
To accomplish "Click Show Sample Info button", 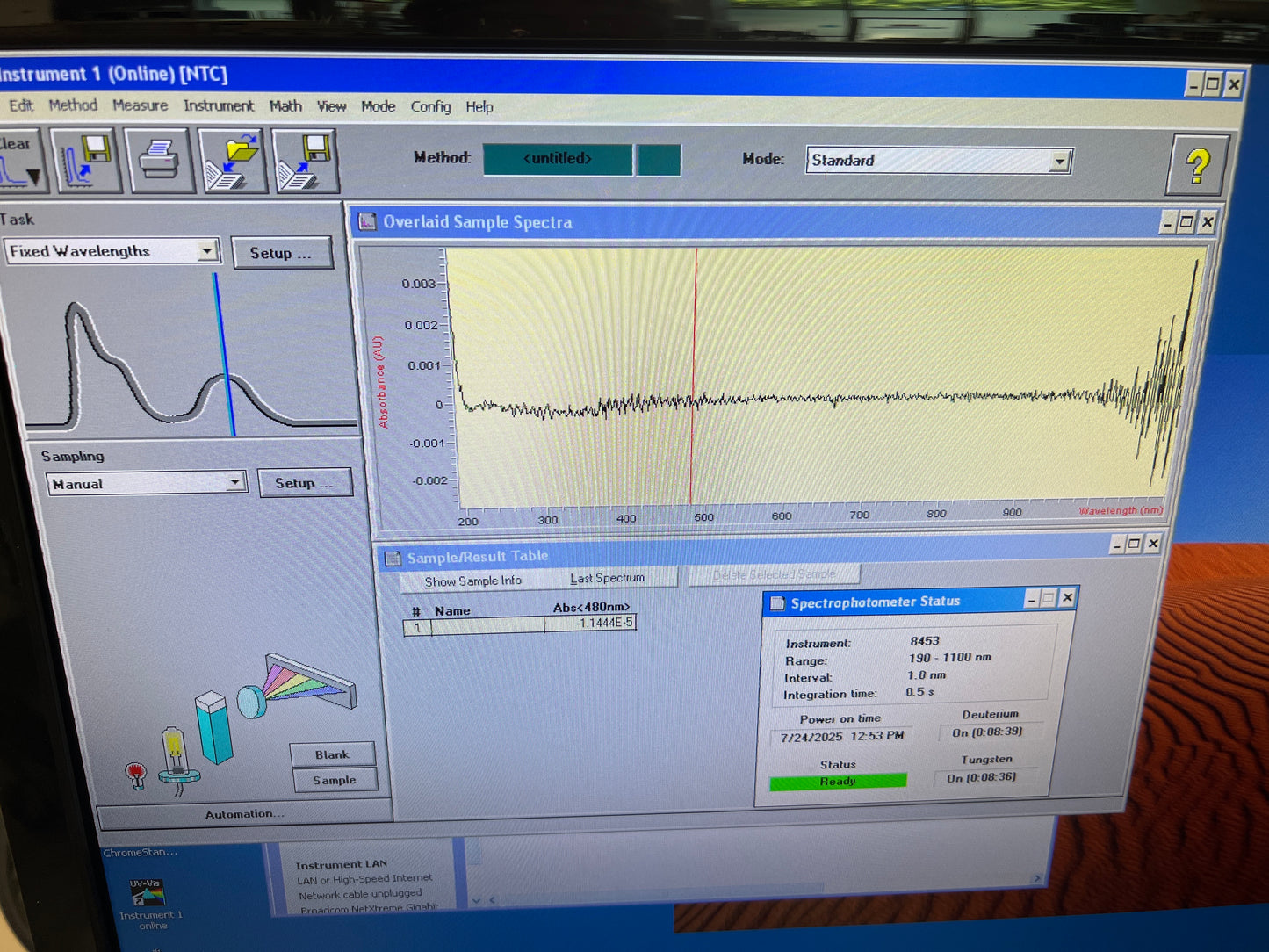I will [472, 581].
